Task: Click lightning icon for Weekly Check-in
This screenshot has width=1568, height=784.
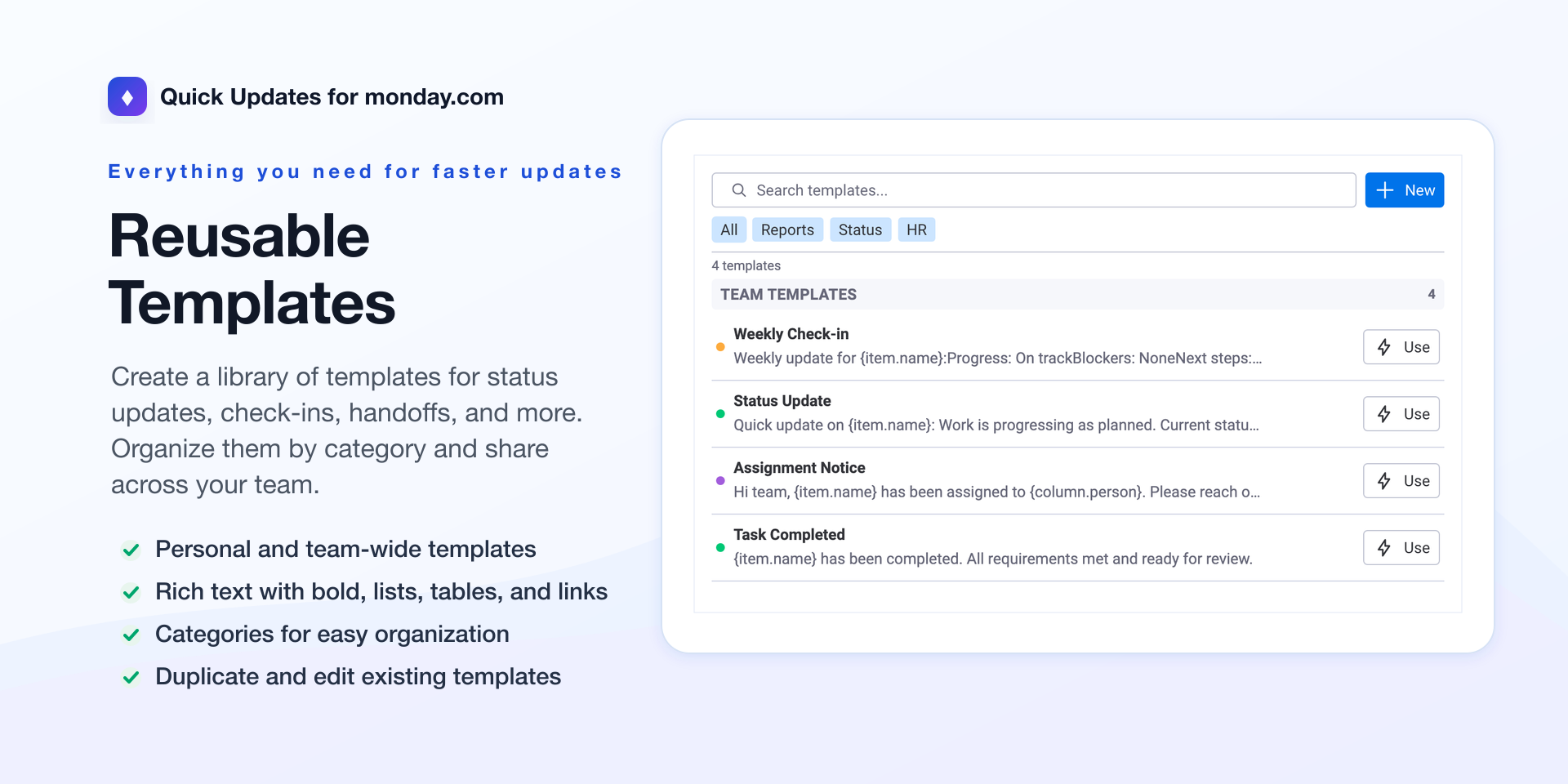Action: pos(1384,347)
